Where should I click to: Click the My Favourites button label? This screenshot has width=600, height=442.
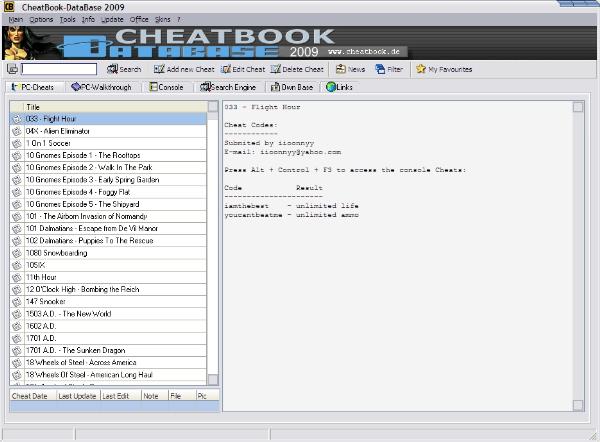coord(450,69)
